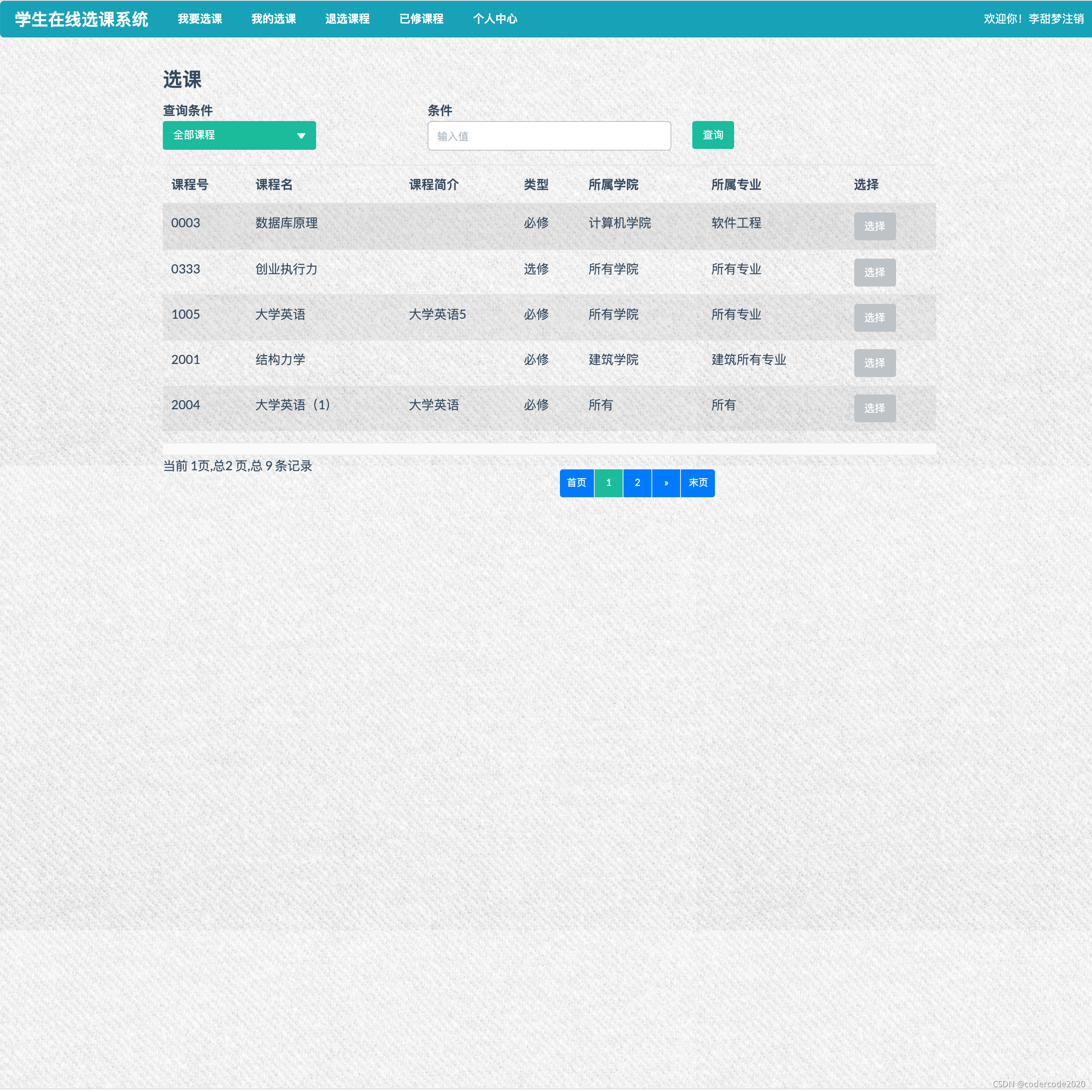Viewport: 1092px width, 1092px height.
Task: Open the 我要选课 menu item
Action: click(199, 19)
